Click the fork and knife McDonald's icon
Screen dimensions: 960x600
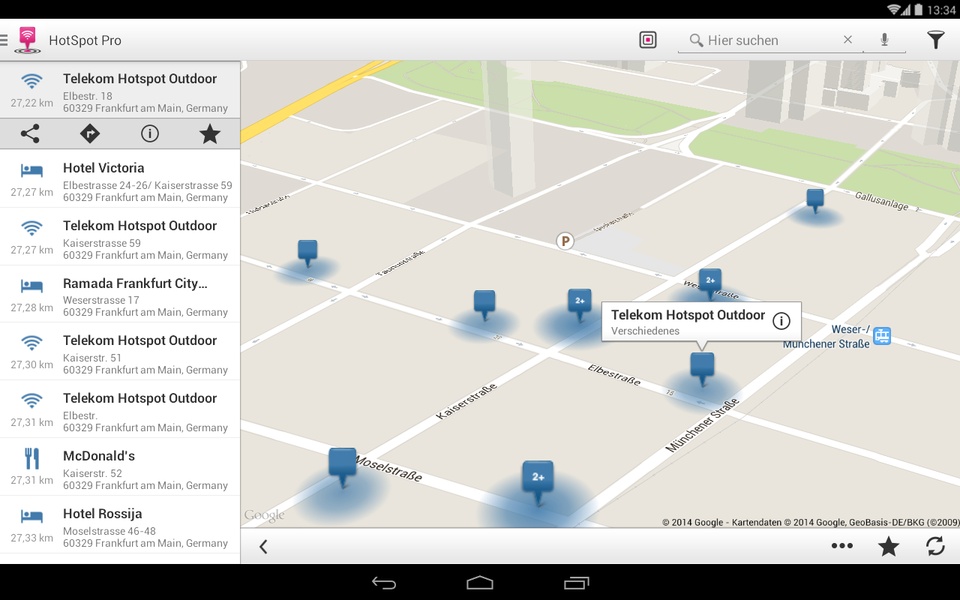(32, 458)
